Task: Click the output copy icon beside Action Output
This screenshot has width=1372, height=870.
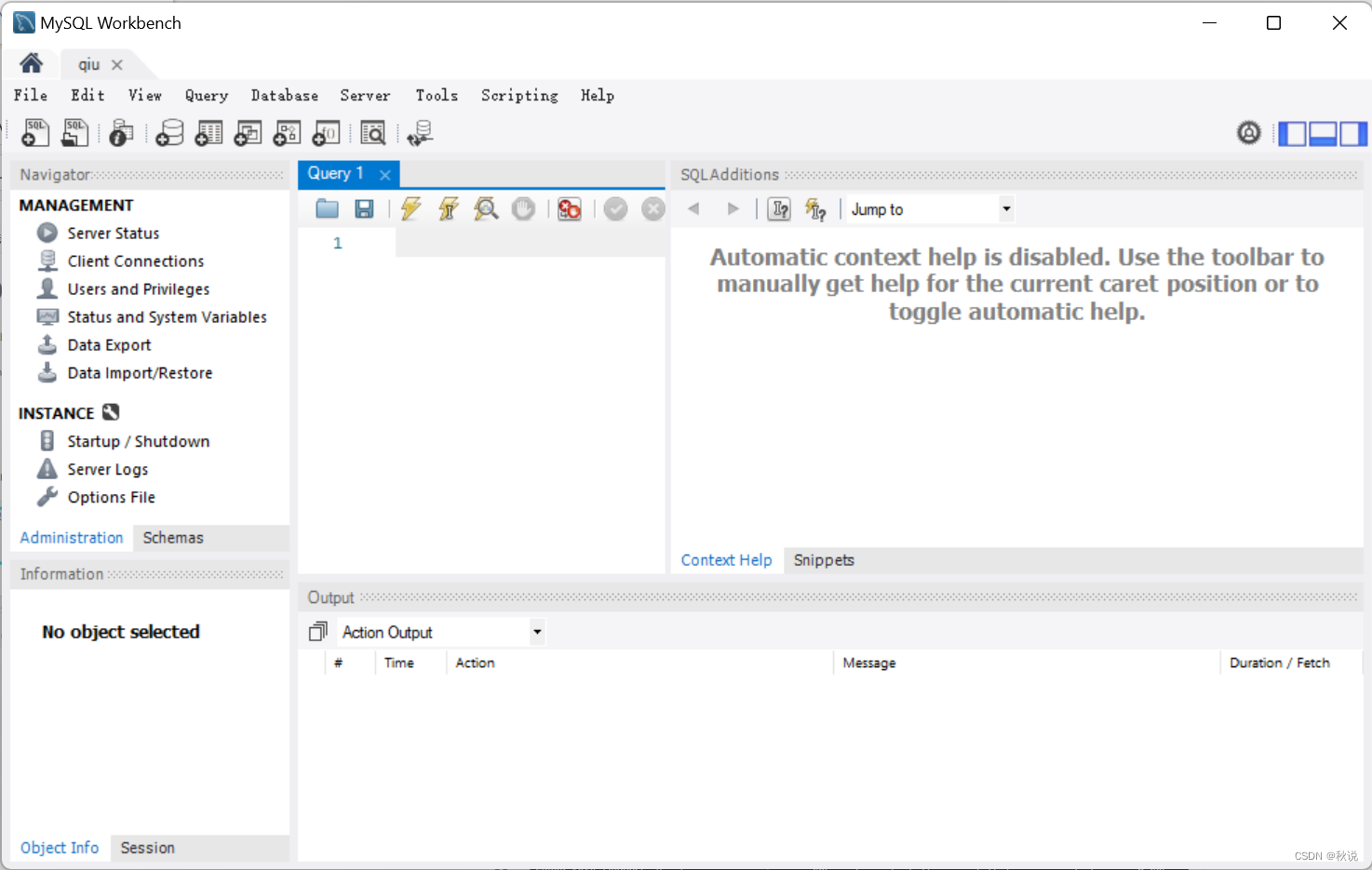Action: click(x=318, y=632)
